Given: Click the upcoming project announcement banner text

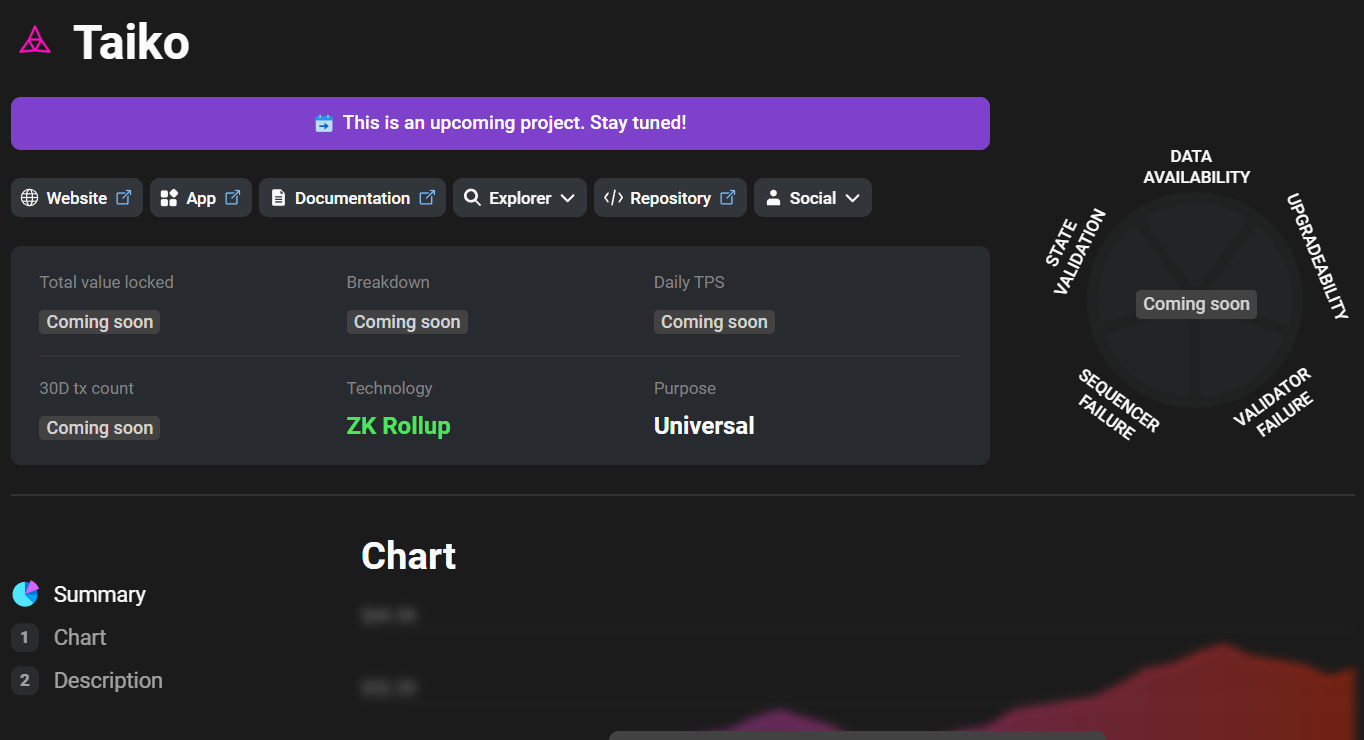Looking at the screenshot, I should pos(514,123).
